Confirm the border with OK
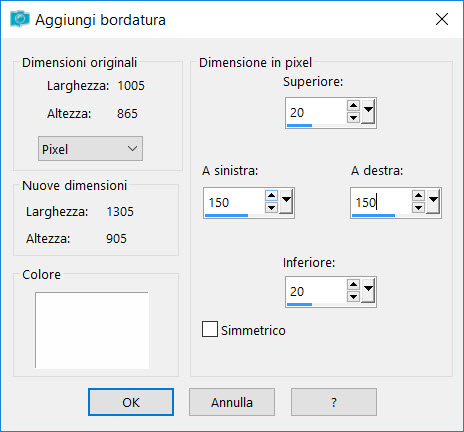The height and width of the screenshot is (432, 464). 131,402
